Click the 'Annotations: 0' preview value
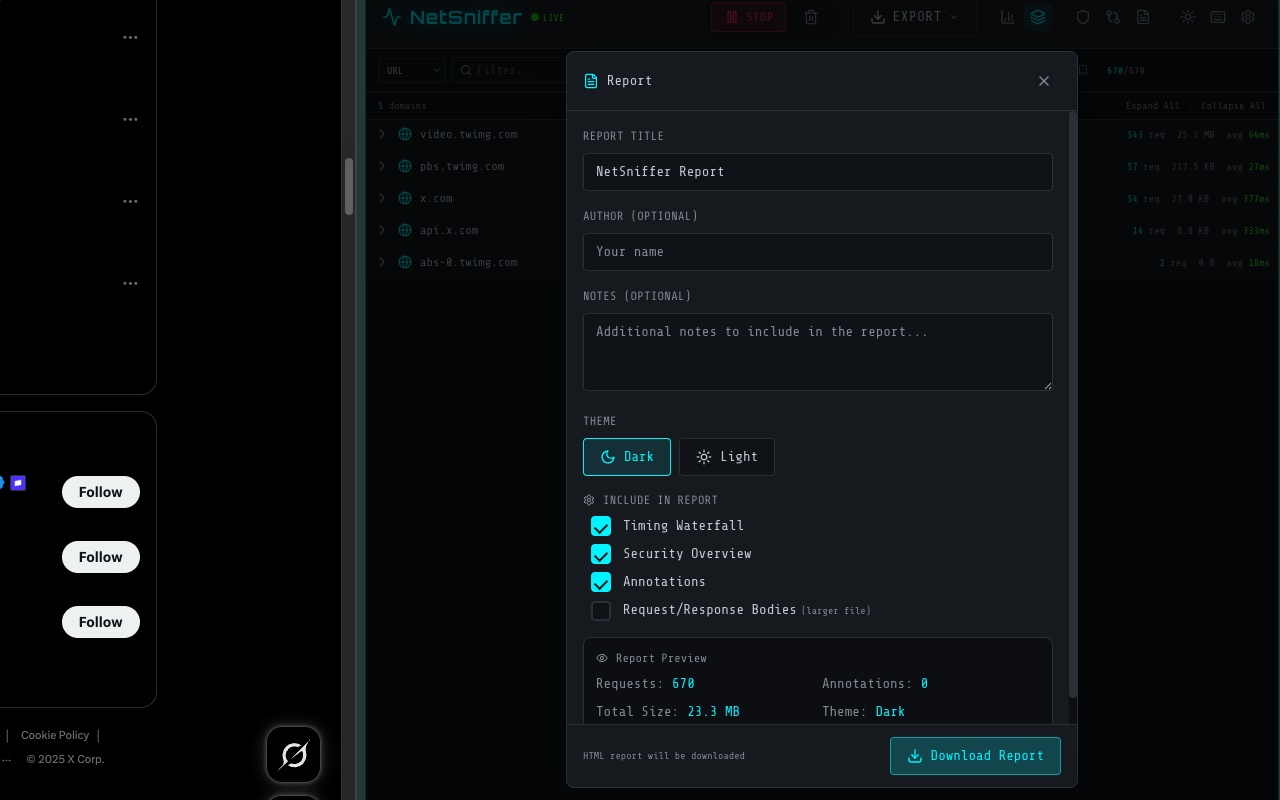Viewport: 1280px width, 800px height. (875, 684)
